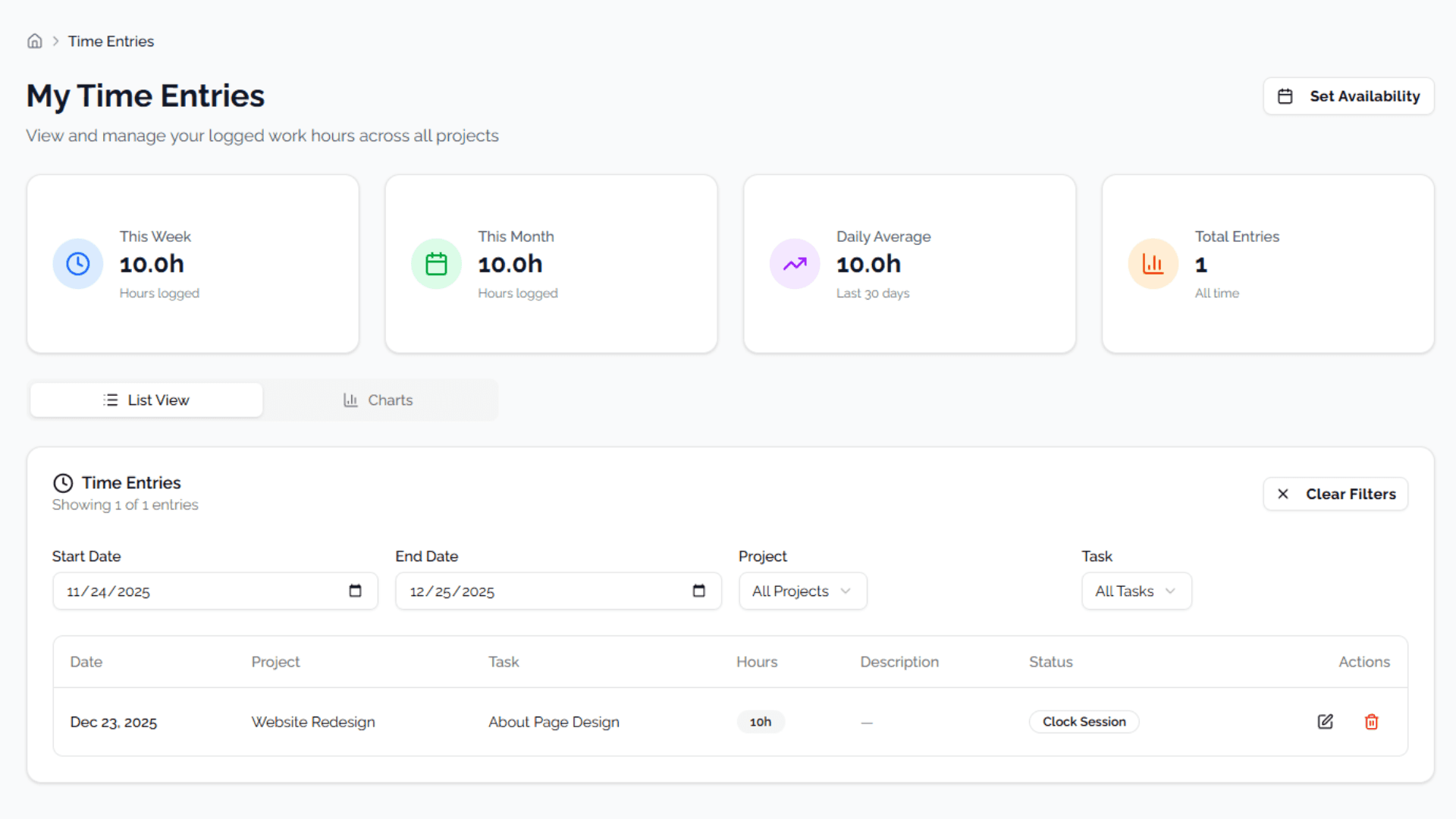Click the trending-up icon on Daily Average card
1456x819 pixels.
(794, 264)
